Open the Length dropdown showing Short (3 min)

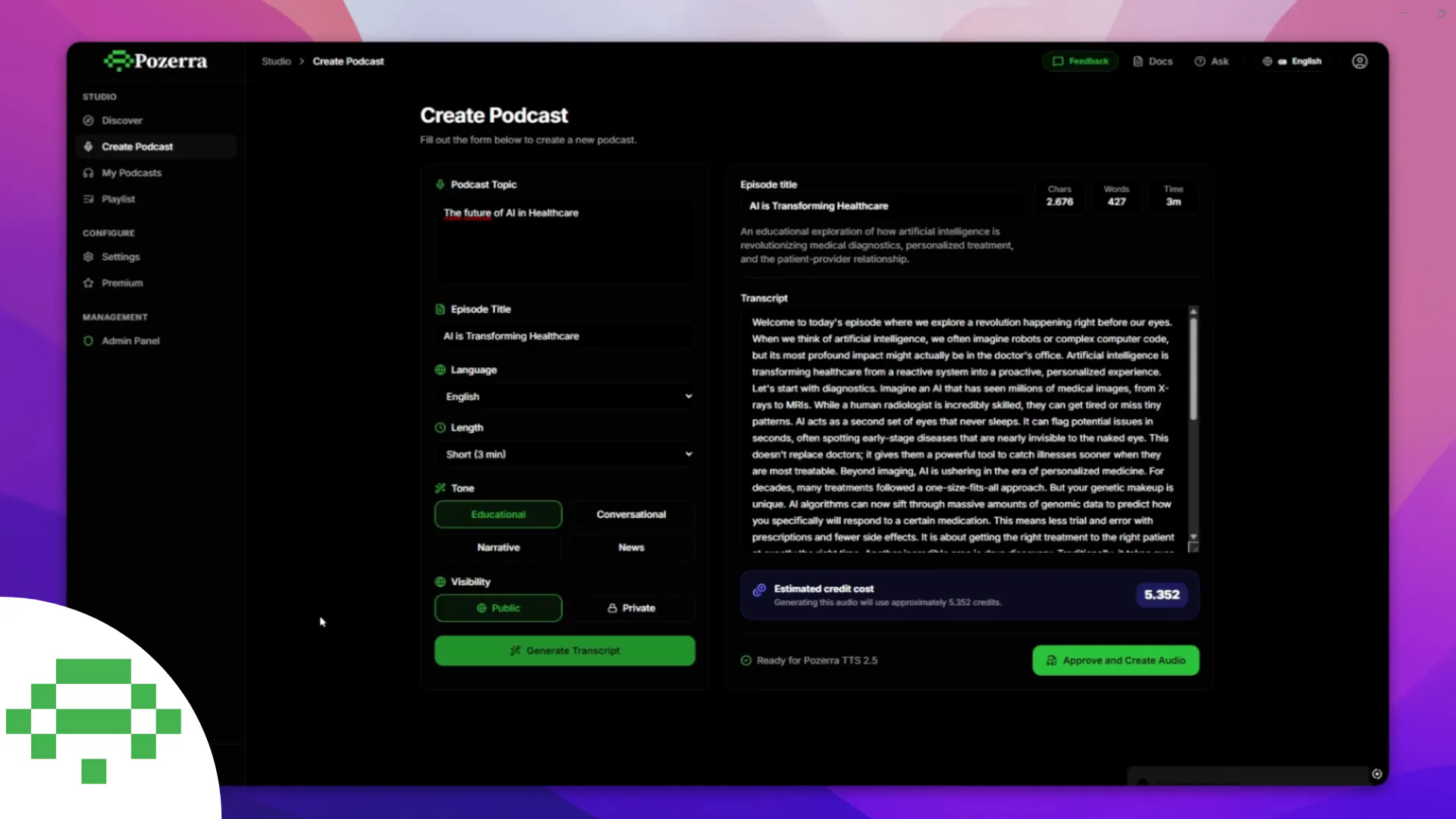click(564, 454)
